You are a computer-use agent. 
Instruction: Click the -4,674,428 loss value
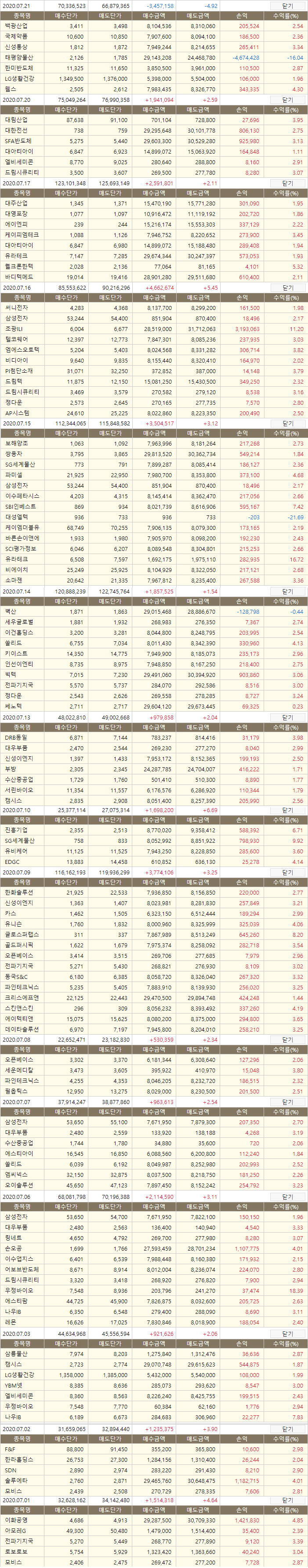coord(245,58)
